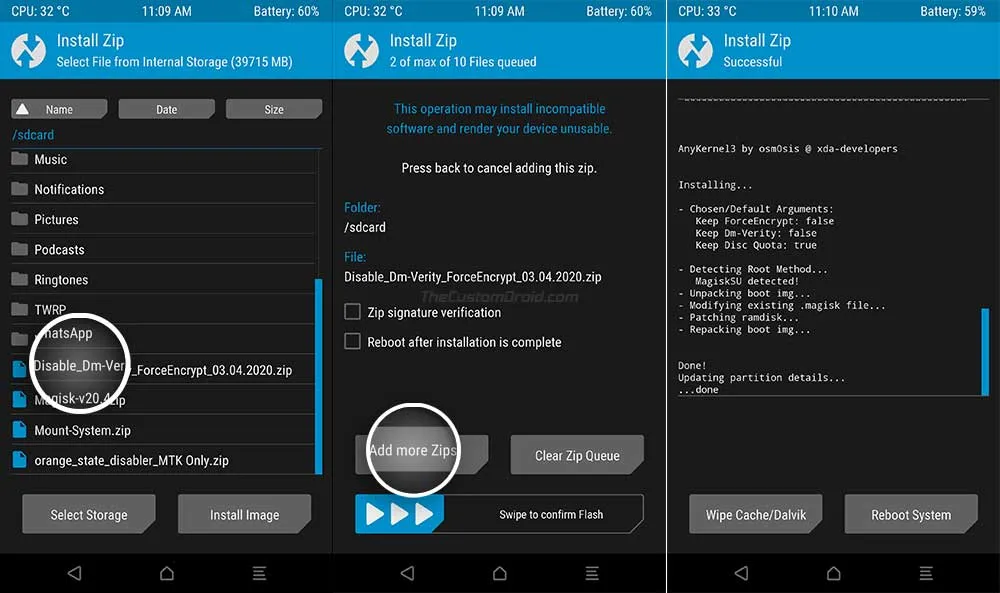Enable Zip signature verification
Viewport: 1000px width, 593px height.
(353, 312)
